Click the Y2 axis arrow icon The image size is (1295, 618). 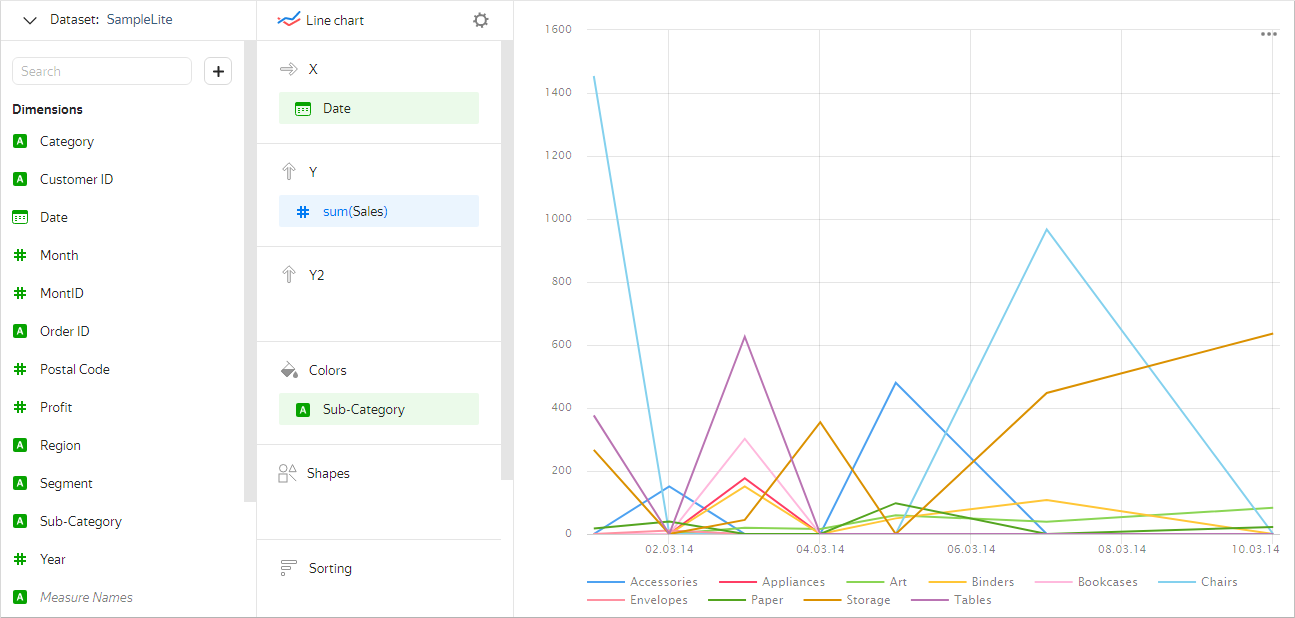pyautogui.click(x=289, y=274)
